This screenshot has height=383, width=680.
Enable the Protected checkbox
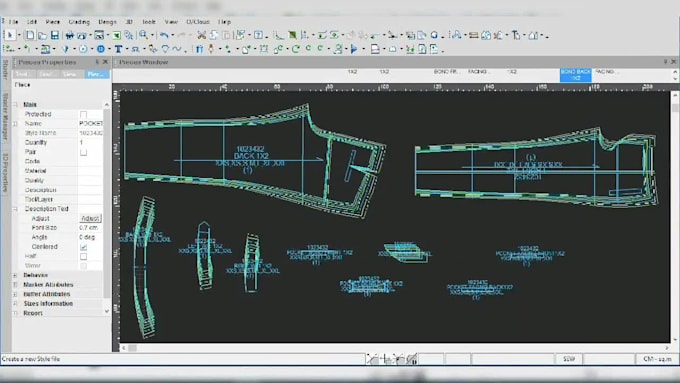tap(83, 115)
